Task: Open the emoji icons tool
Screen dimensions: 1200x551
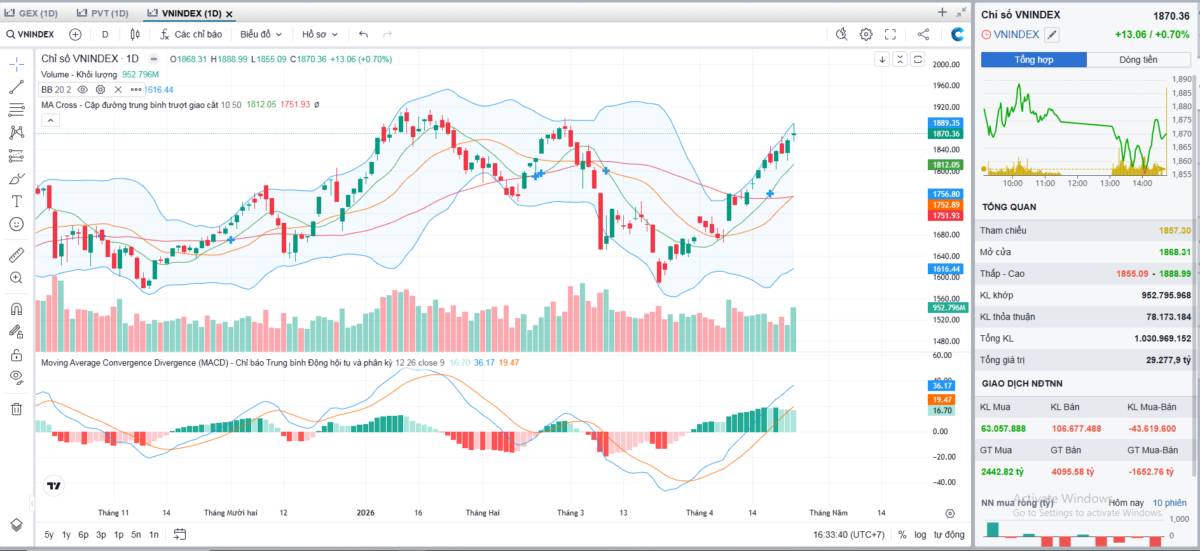Action: [16, 224]
